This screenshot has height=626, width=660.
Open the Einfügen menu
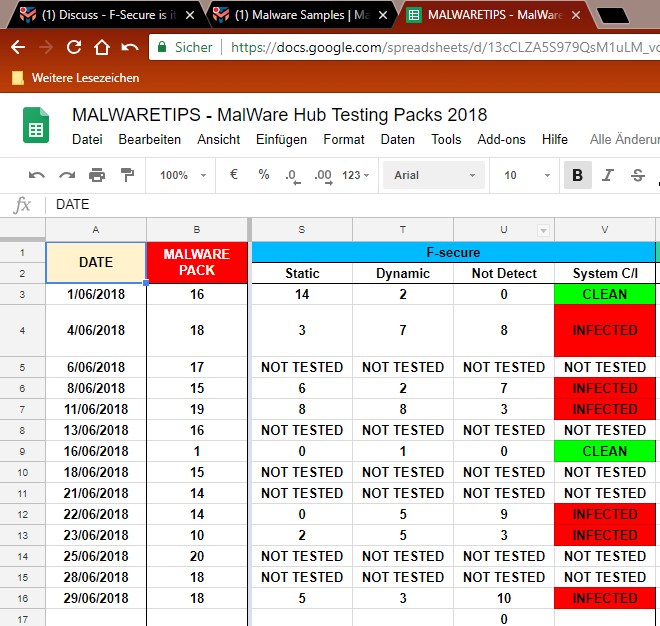(281, 140)
